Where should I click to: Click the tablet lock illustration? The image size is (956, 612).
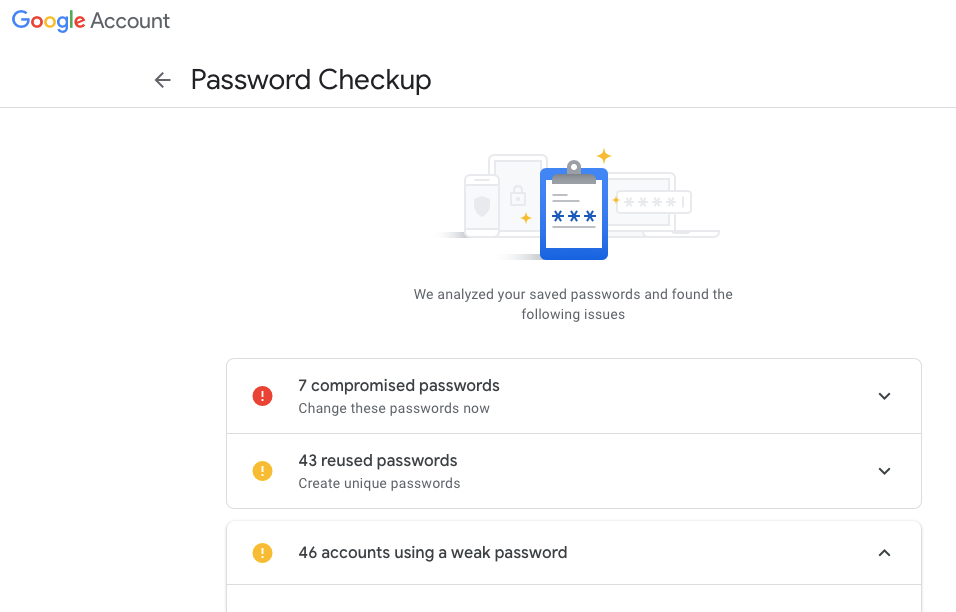click(x=518, y=196)
